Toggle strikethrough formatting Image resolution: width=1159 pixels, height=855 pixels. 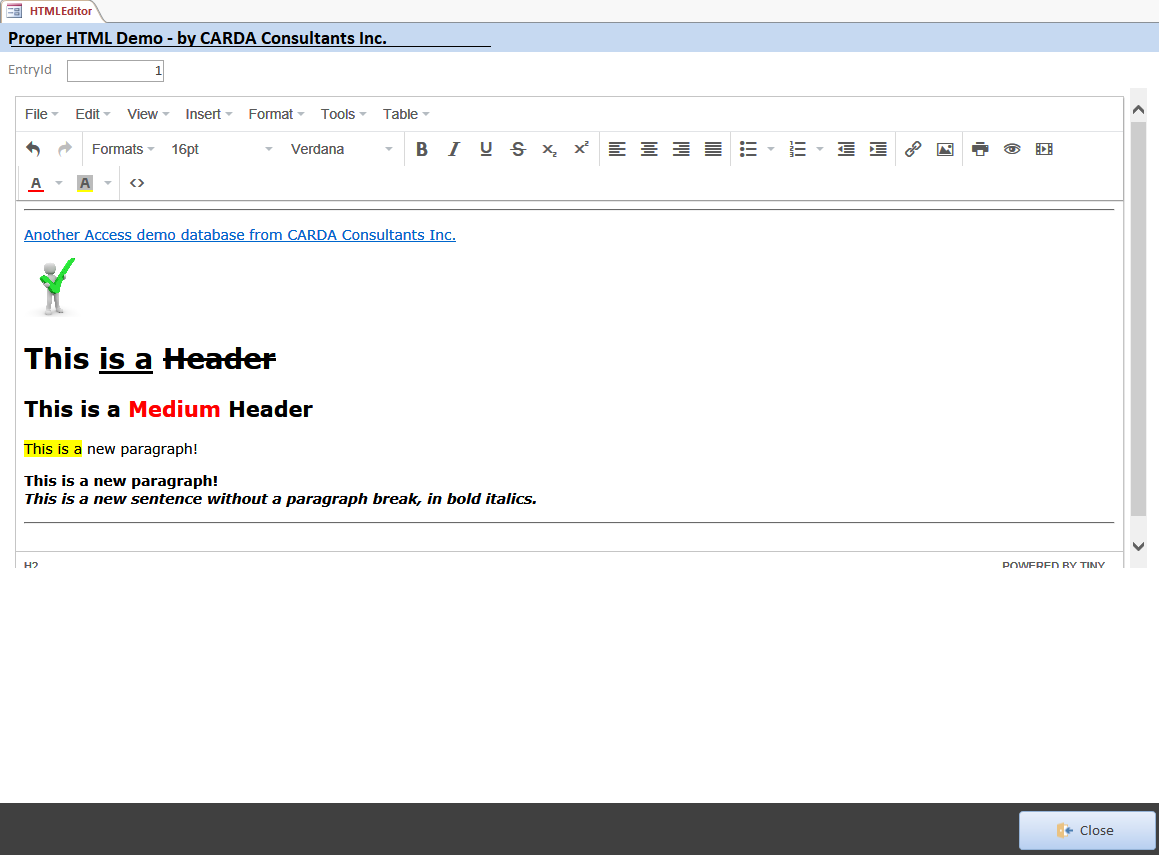coord(518,149)
